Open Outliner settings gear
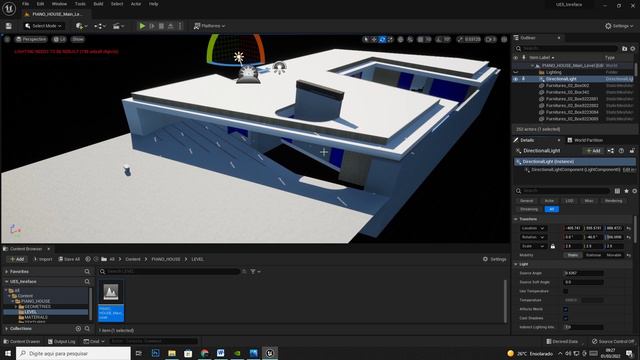640x360 pixels. [633, 49]
